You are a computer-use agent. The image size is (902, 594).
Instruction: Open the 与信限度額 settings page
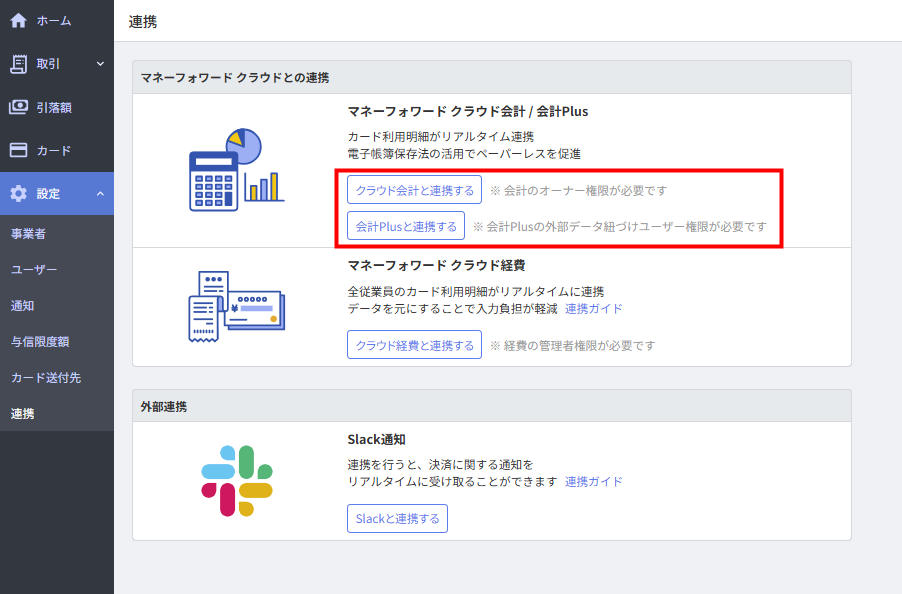point(57,342)
